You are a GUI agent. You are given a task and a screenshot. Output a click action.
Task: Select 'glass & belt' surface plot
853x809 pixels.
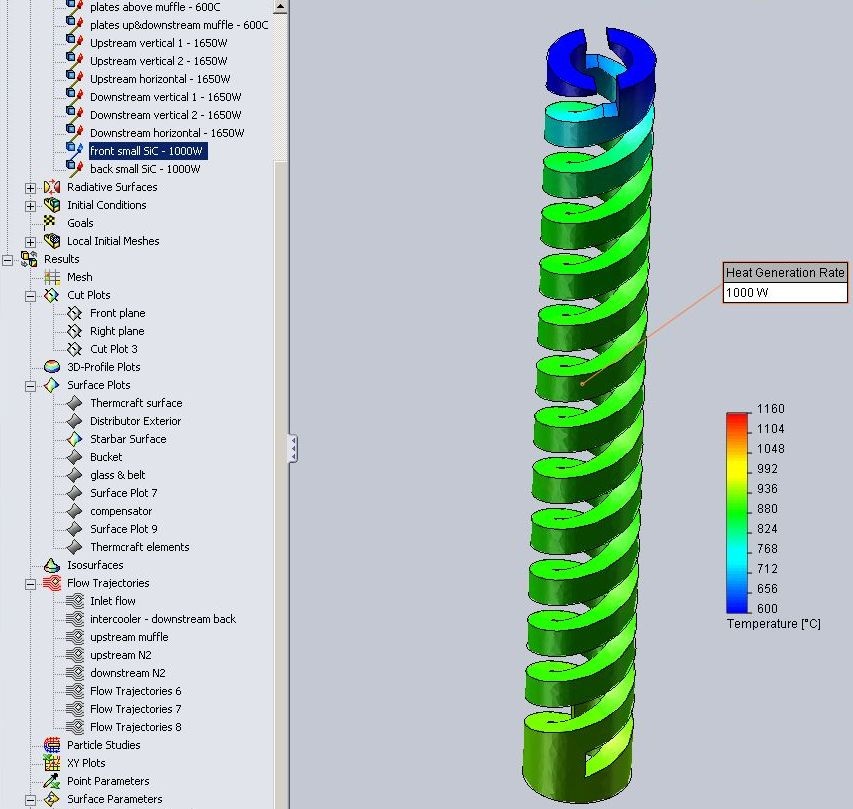(118, 475)
